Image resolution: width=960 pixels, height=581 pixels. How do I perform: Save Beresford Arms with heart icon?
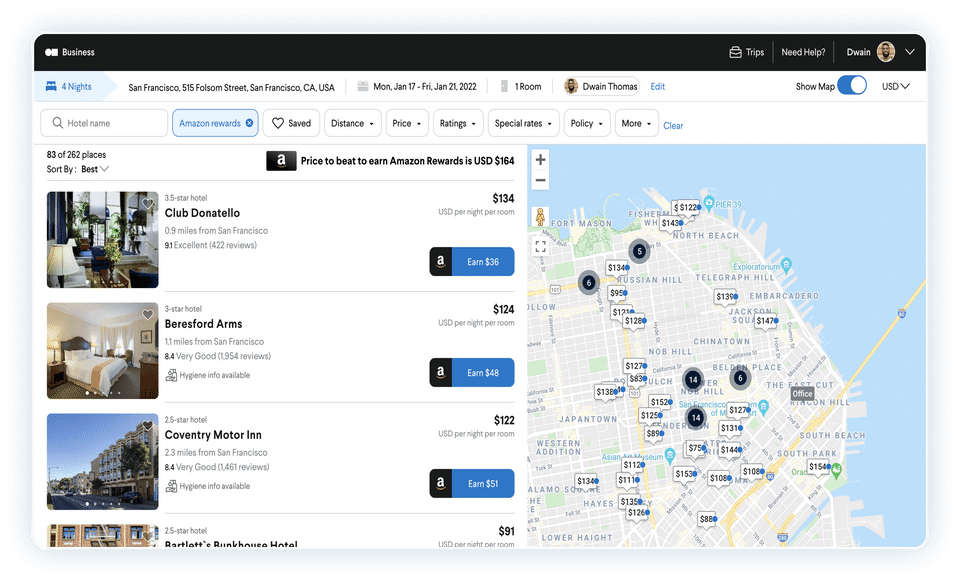pos(148,314)
